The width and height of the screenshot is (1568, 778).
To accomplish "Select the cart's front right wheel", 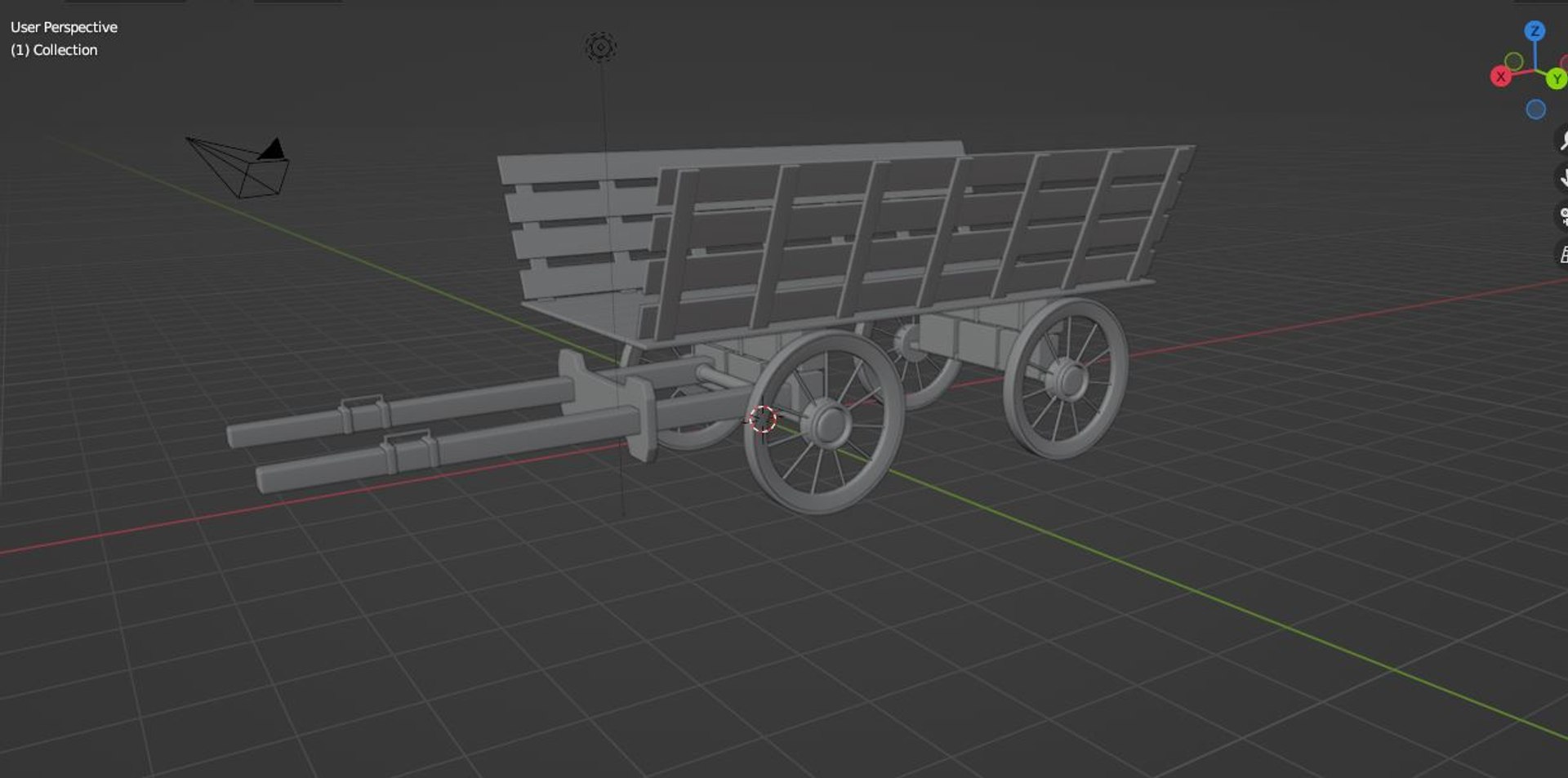I will 824,422.
